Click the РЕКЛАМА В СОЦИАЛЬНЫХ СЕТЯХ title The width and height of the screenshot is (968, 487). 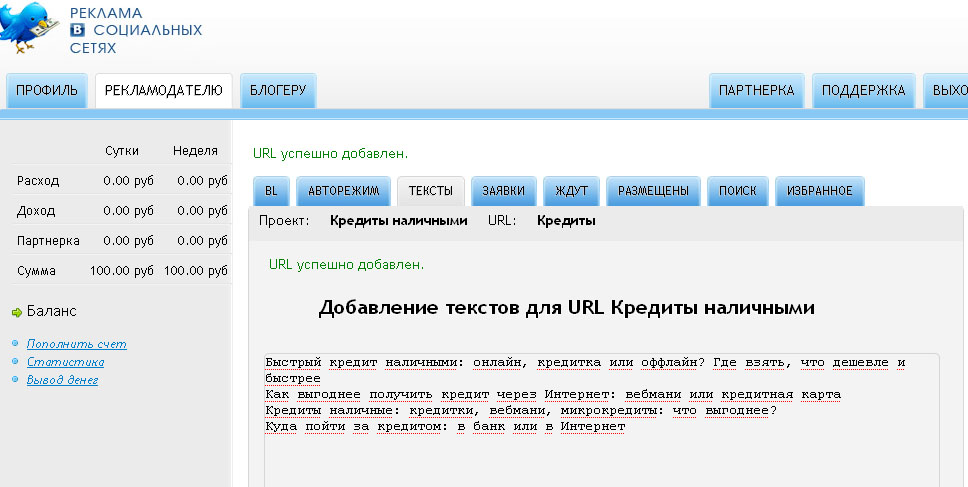(136, 30)
